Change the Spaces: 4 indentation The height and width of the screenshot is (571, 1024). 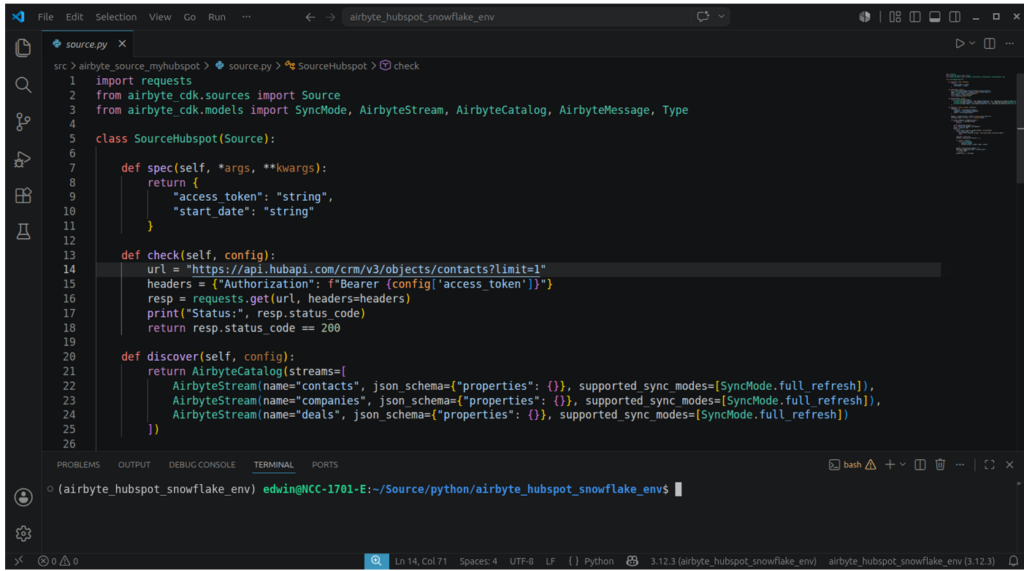[478, 561]
